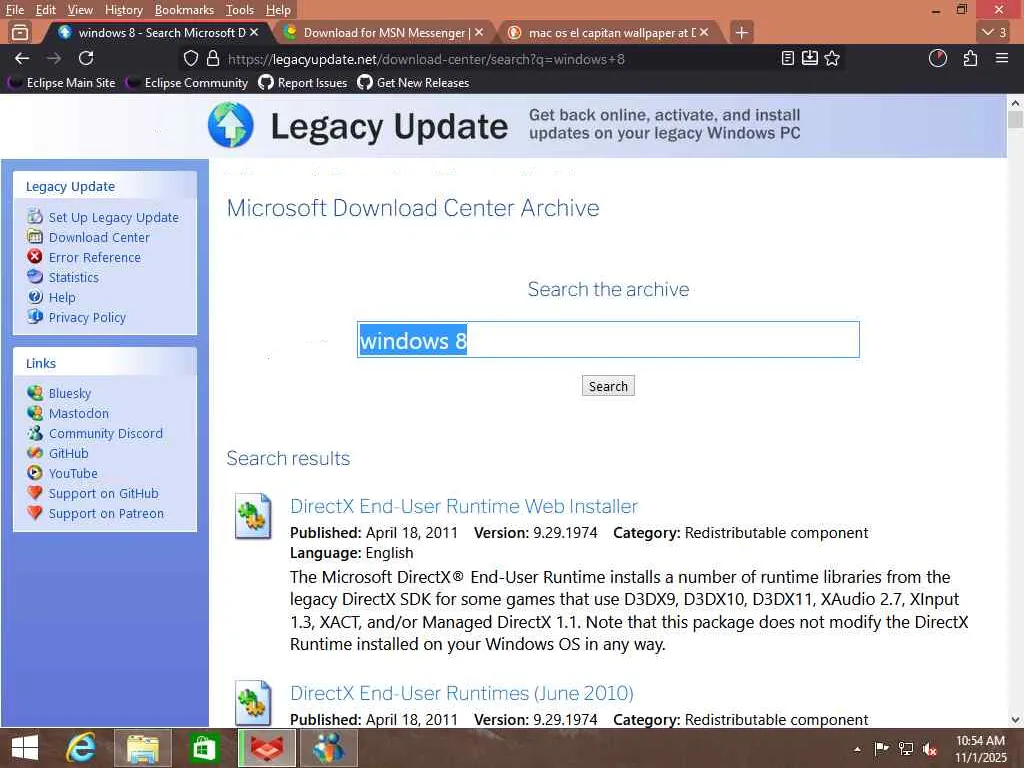Open Eclipse Main Site bookmark

click(61, 83)
